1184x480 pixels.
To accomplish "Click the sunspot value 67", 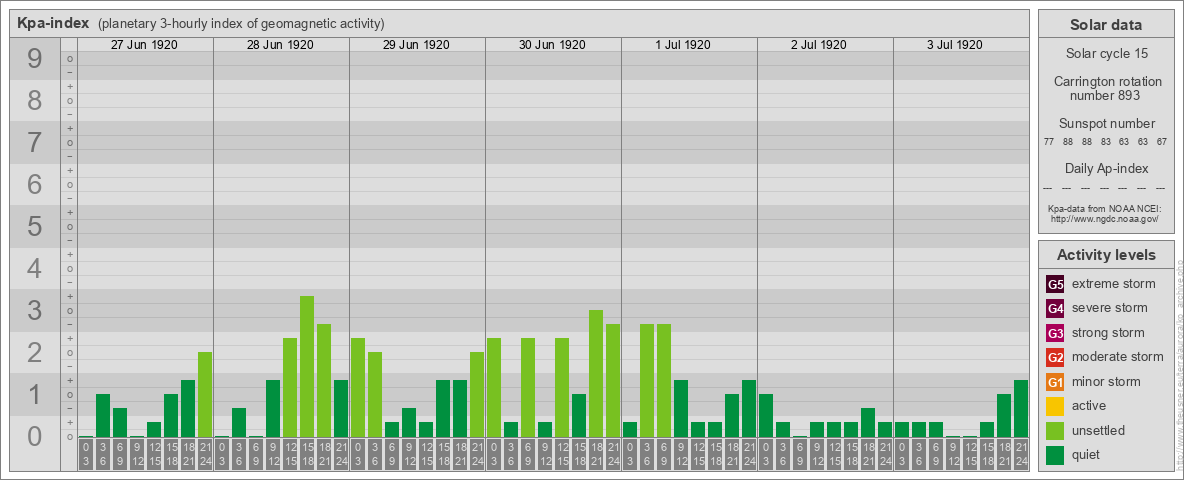I will click(x=1162, y=141).
